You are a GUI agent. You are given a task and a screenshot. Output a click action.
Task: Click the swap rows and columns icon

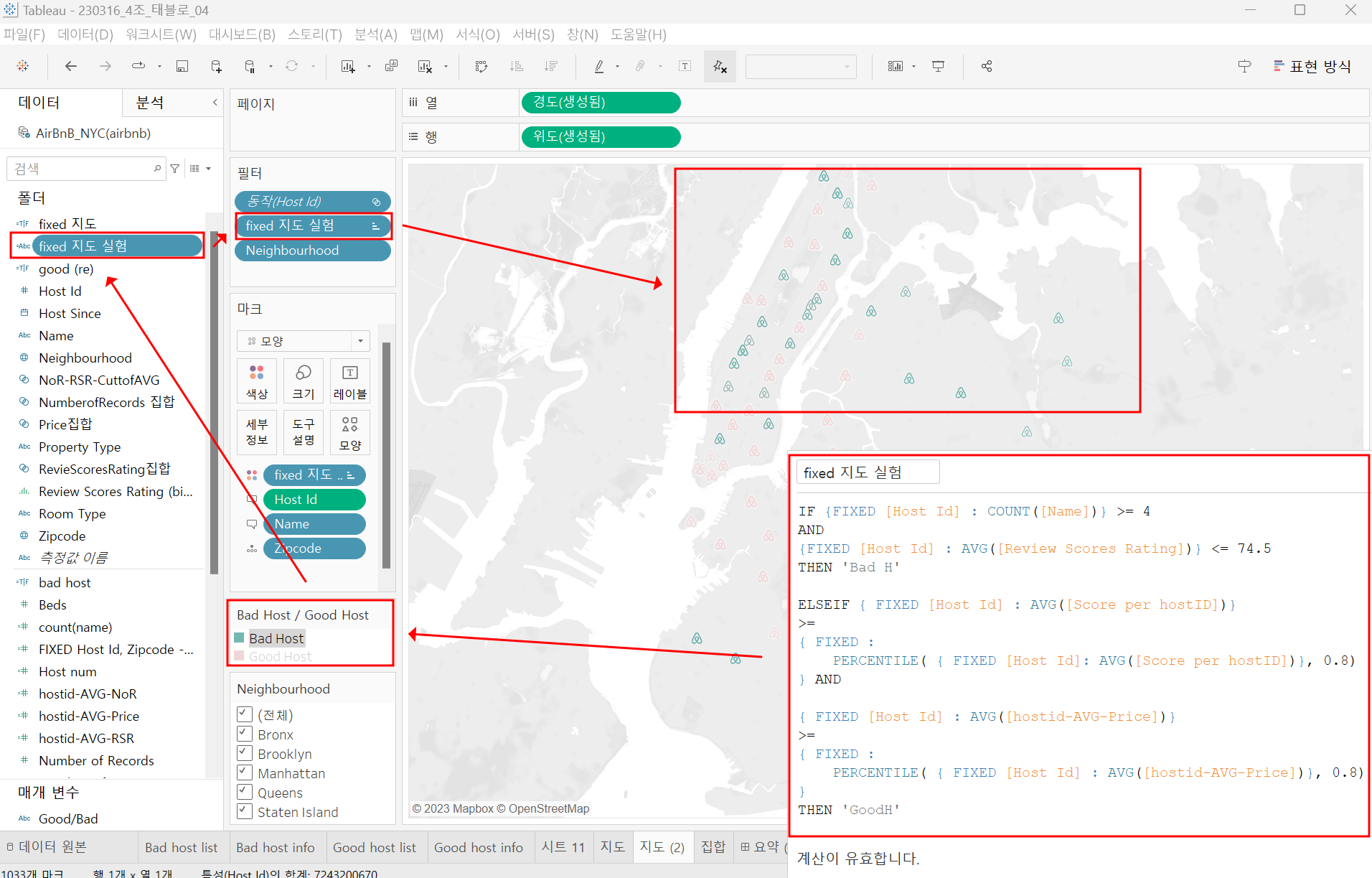(481, 66)
